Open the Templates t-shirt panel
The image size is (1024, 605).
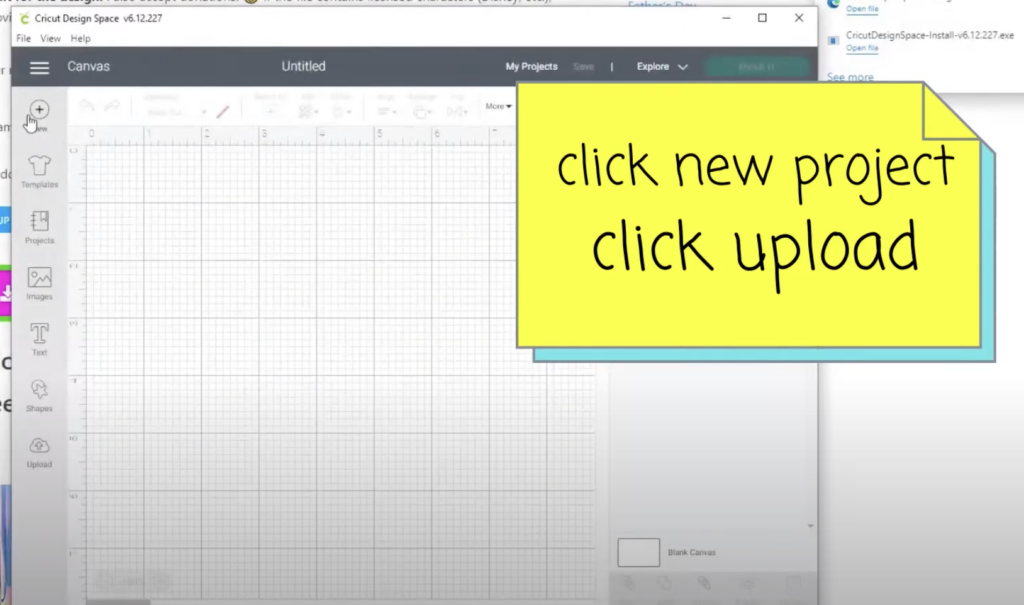(x=40, y=168)
